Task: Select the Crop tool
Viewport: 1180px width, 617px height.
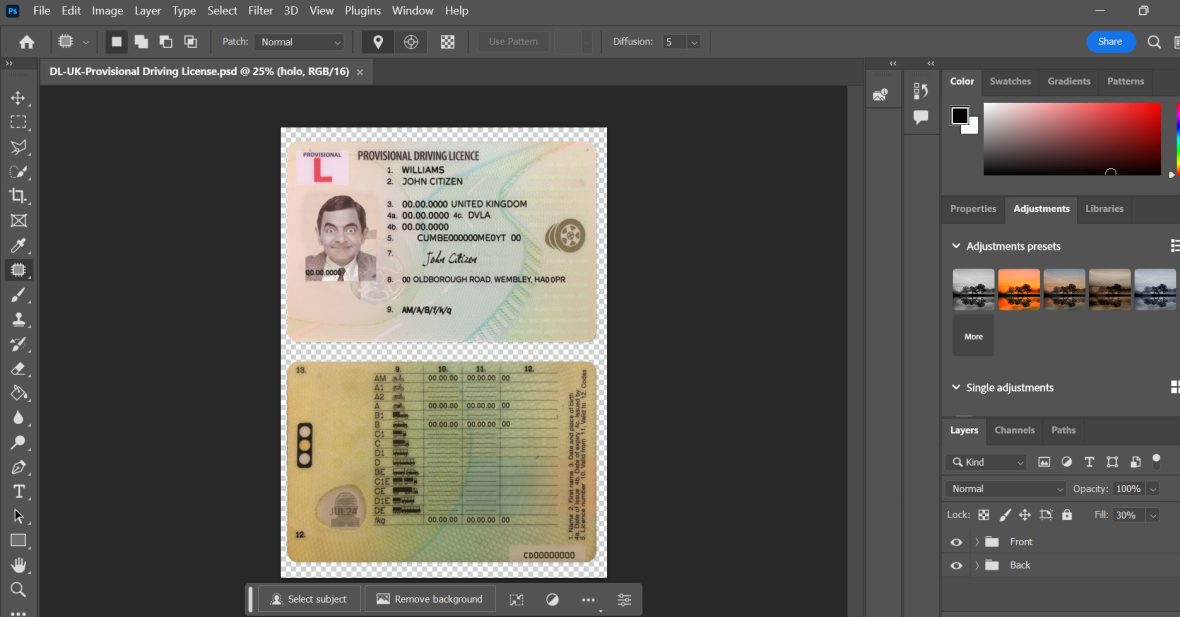Action: pyautogui.click(x=20, y=196)
